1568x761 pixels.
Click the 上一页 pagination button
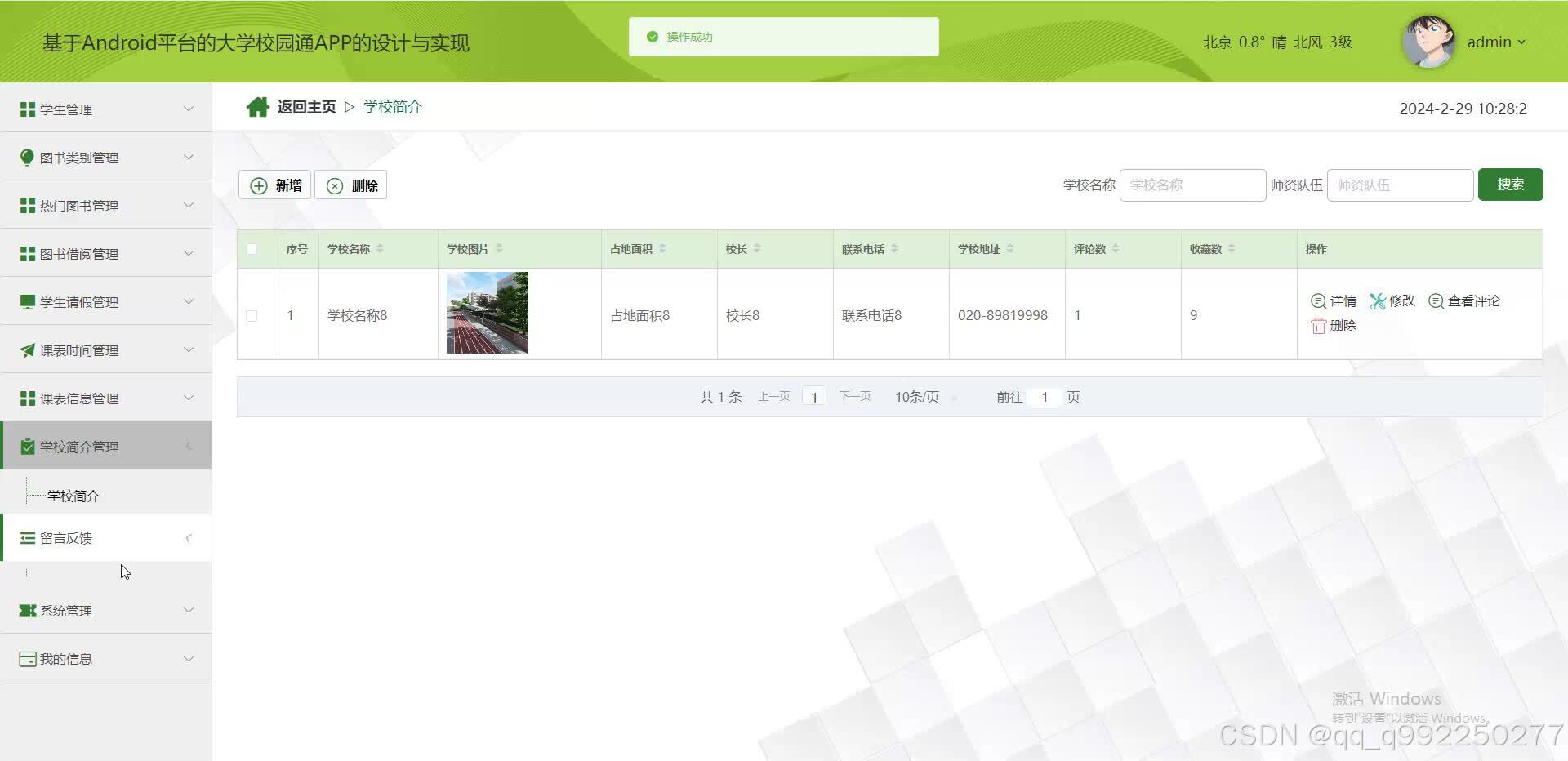[x=773, y=397]
